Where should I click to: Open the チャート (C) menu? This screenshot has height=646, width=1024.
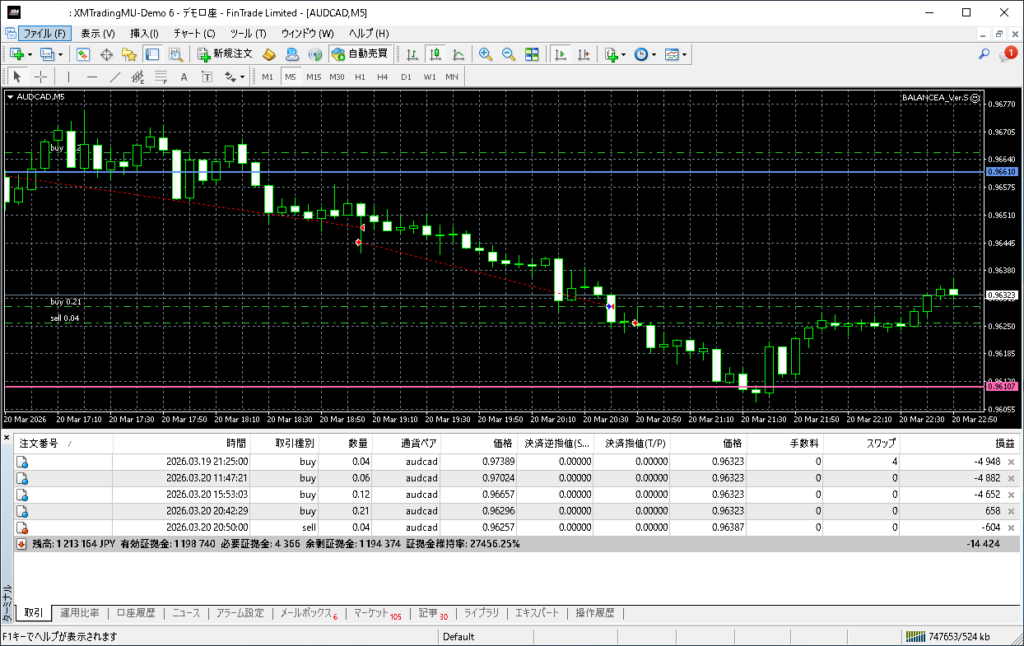[194, 33]
